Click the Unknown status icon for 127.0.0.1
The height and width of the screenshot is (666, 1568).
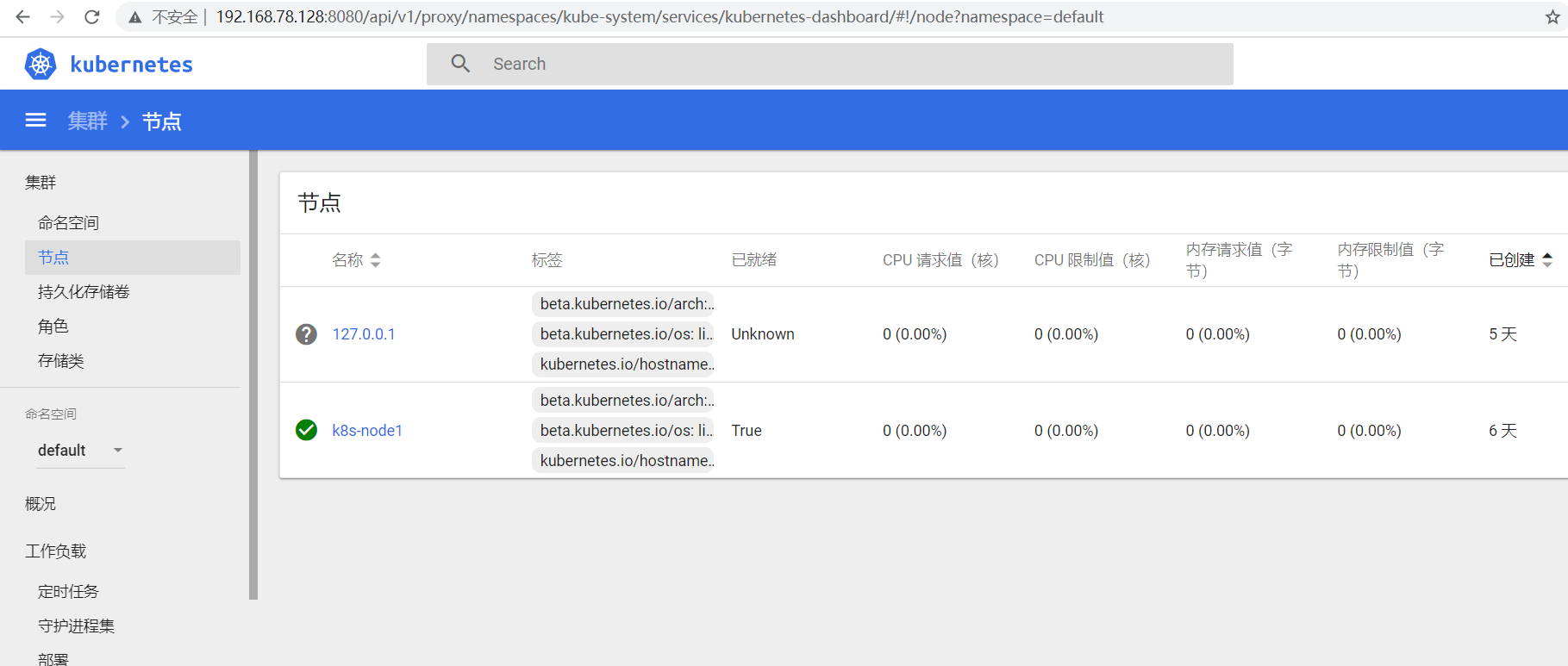click(306, 334)
